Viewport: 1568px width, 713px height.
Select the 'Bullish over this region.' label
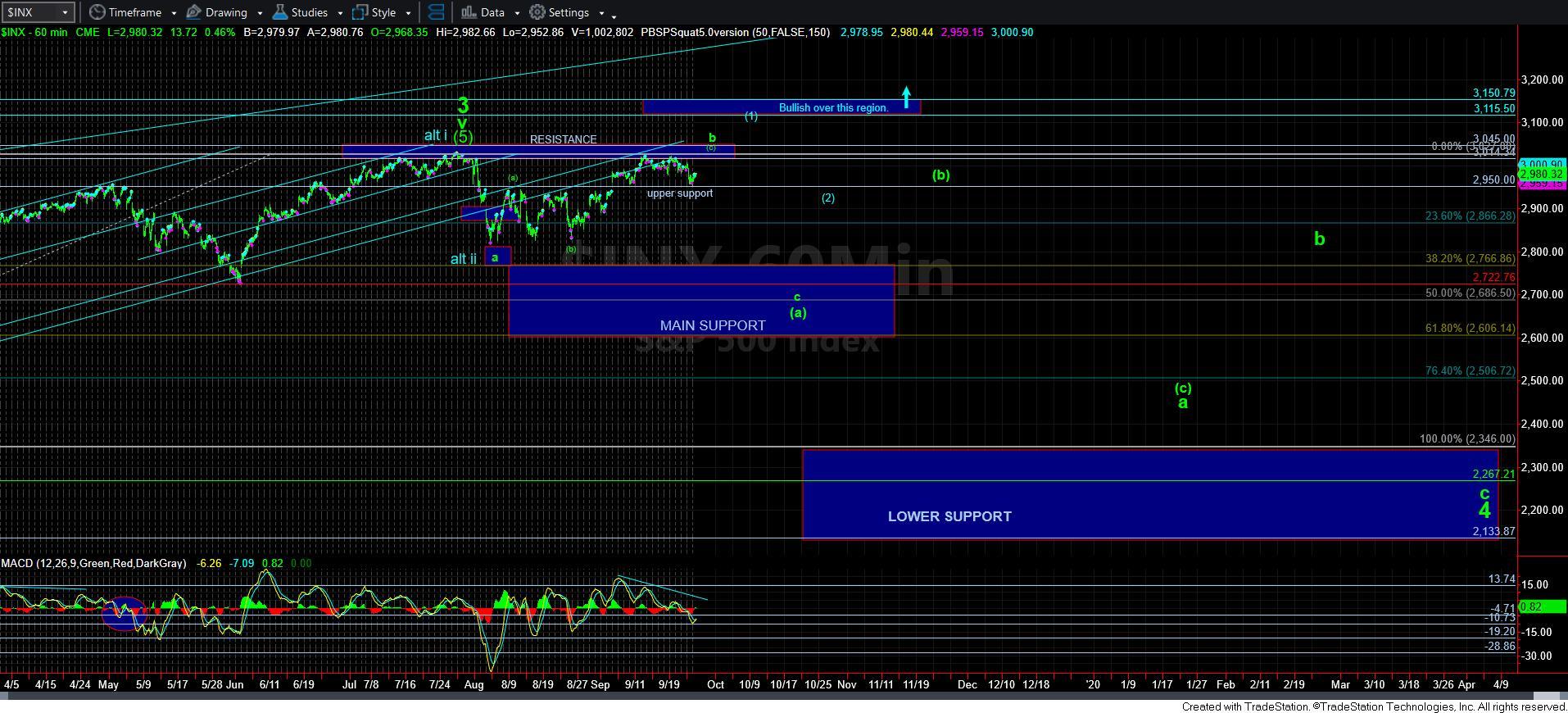(833, 107)
